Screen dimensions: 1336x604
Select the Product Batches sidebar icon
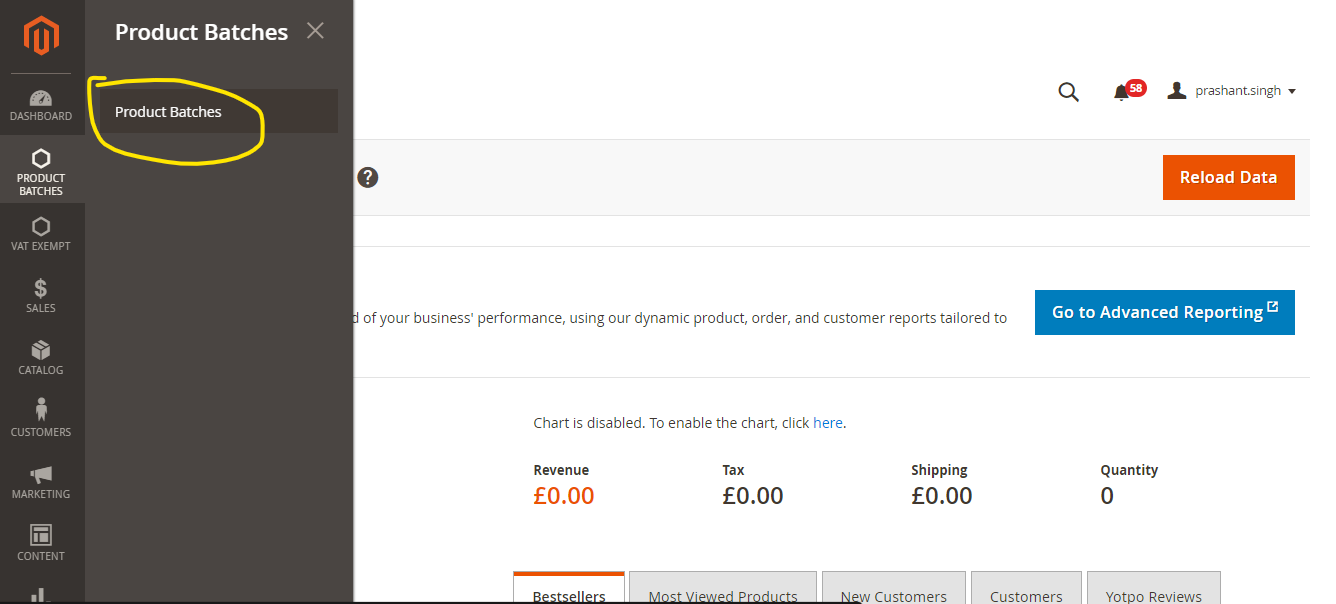[41, 171]
